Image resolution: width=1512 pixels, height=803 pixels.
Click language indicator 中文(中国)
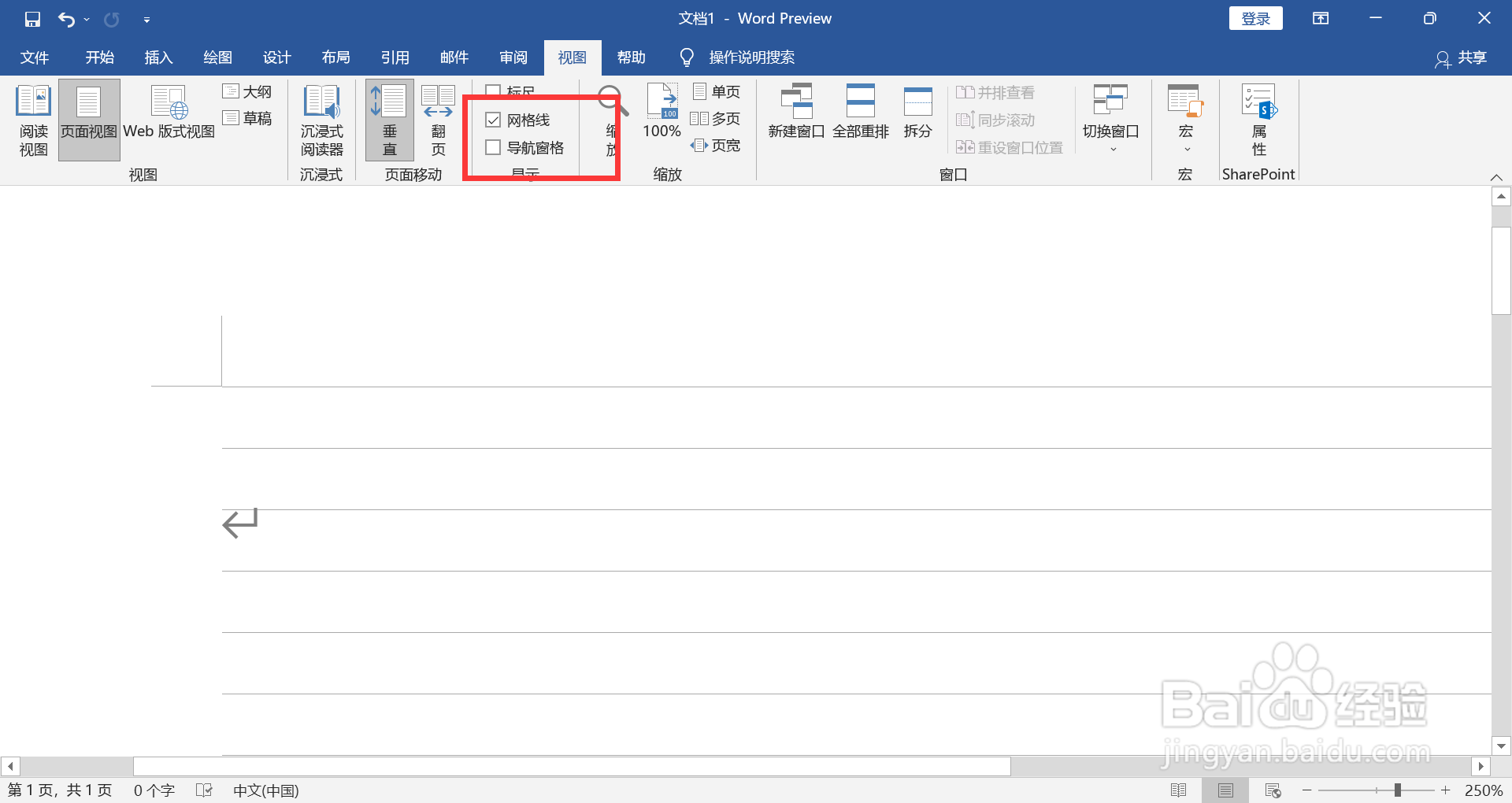265,790
